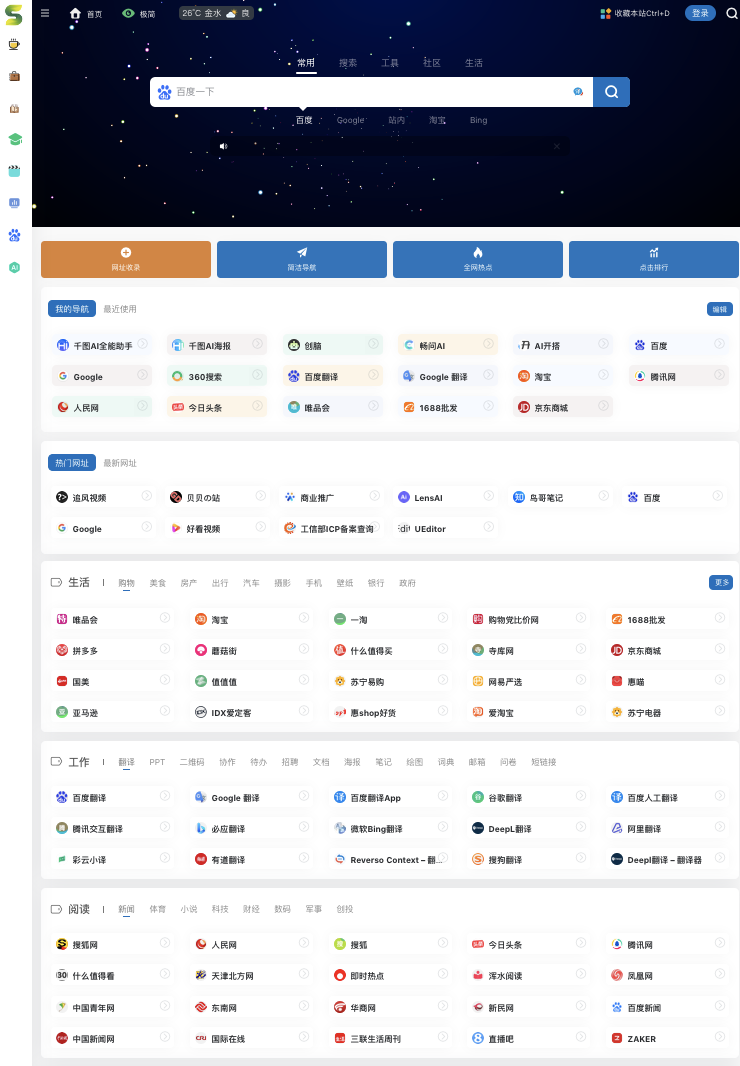Select the 我的导航 tab

pyautogui.click(x=71, y=309)
